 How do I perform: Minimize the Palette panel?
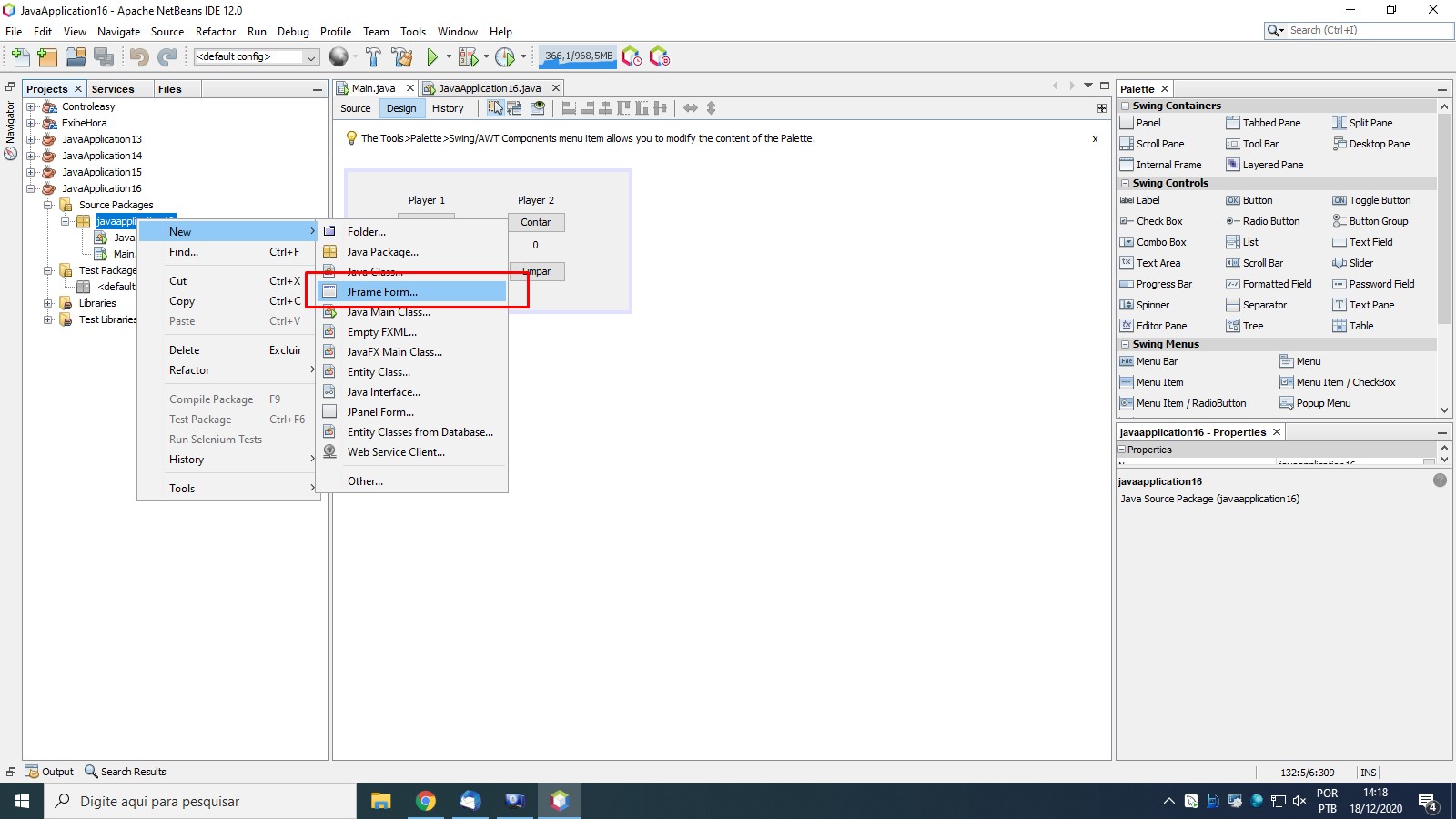[1442, 89]
